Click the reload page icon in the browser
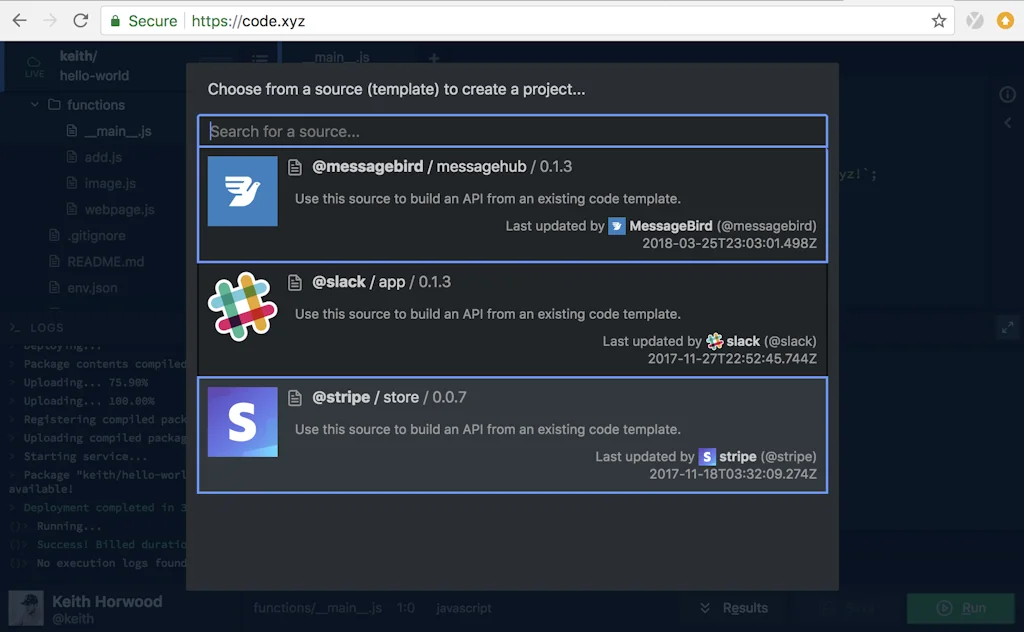The height and width of the screenshot is (632, 1024). (81, 20)
